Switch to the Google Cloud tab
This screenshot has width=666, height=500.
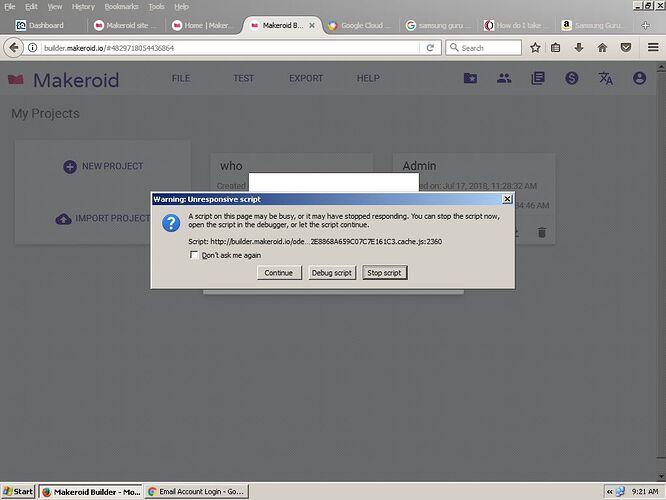[360, 25]
